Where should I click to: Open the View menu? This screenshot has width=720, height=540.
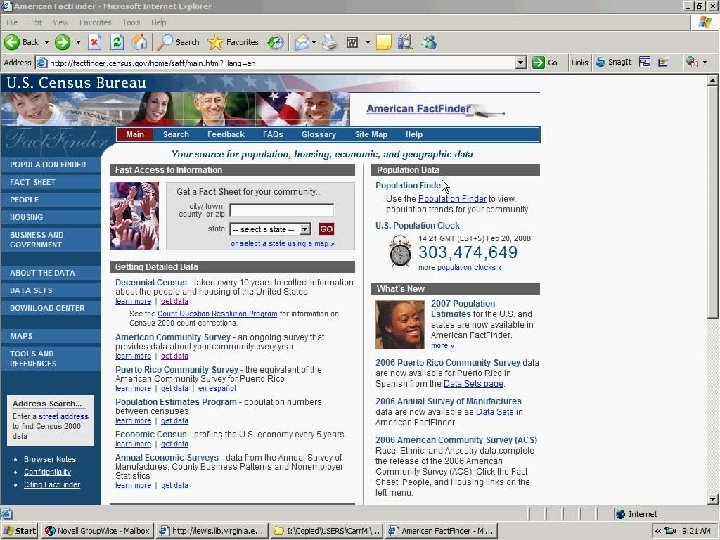60,22
